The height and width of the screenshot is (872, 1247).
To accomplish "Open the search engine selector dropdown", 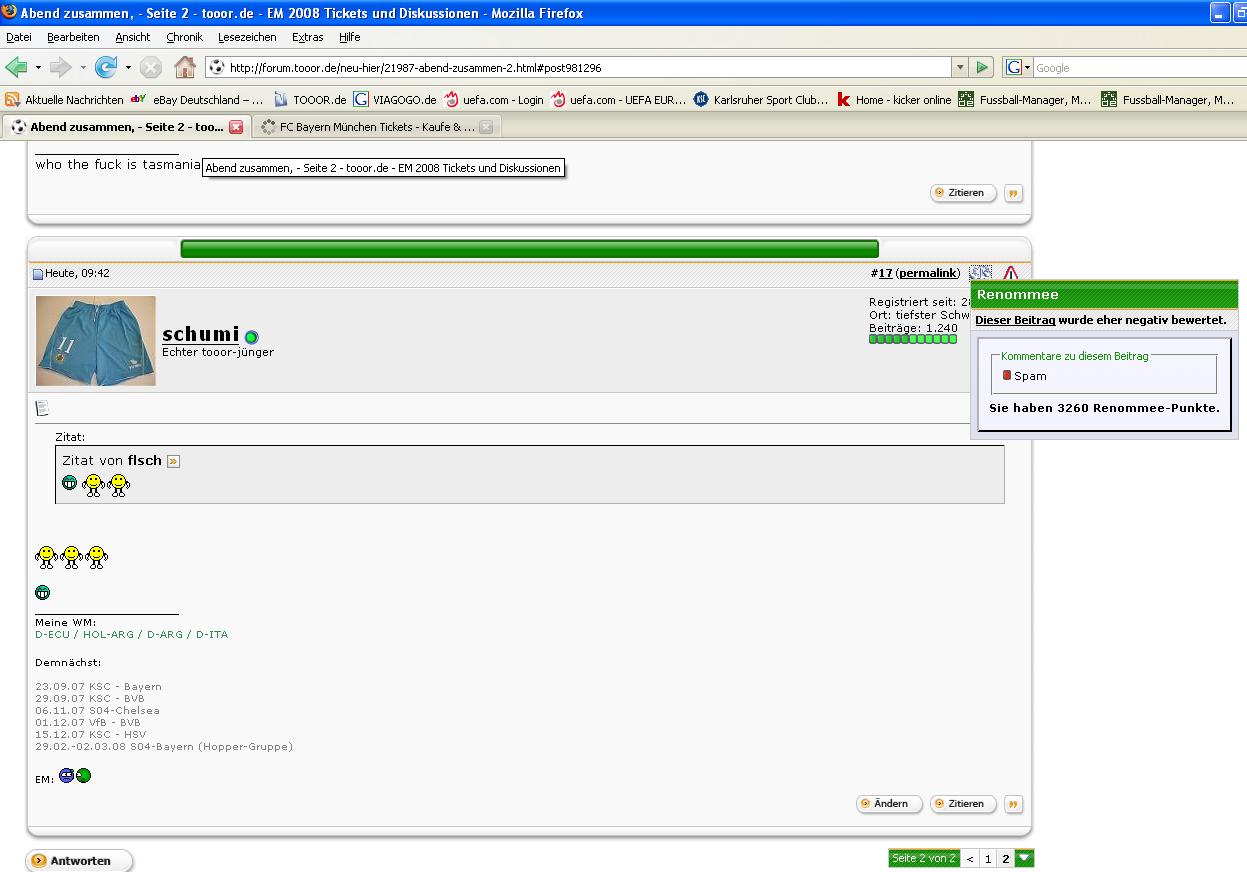I will 1018,67.
